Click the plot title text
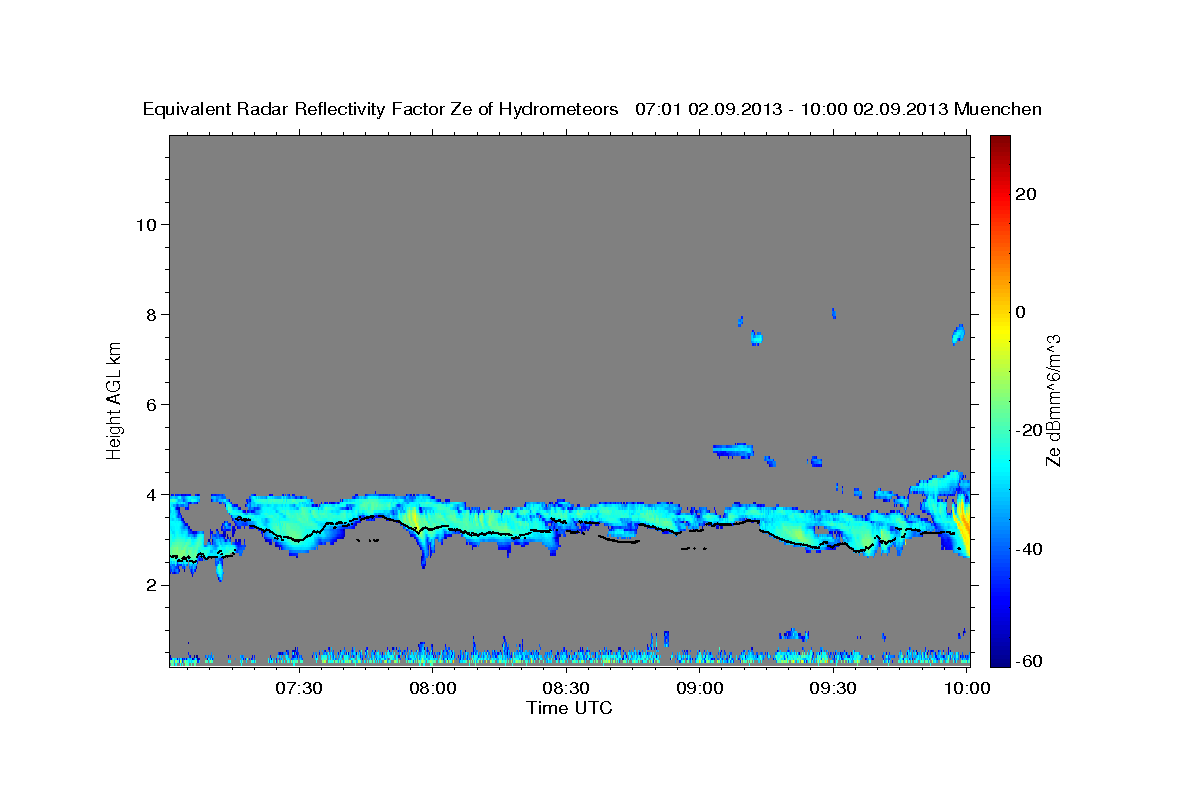The width and height of the screenshot is (1200, 800). (593, 109)
